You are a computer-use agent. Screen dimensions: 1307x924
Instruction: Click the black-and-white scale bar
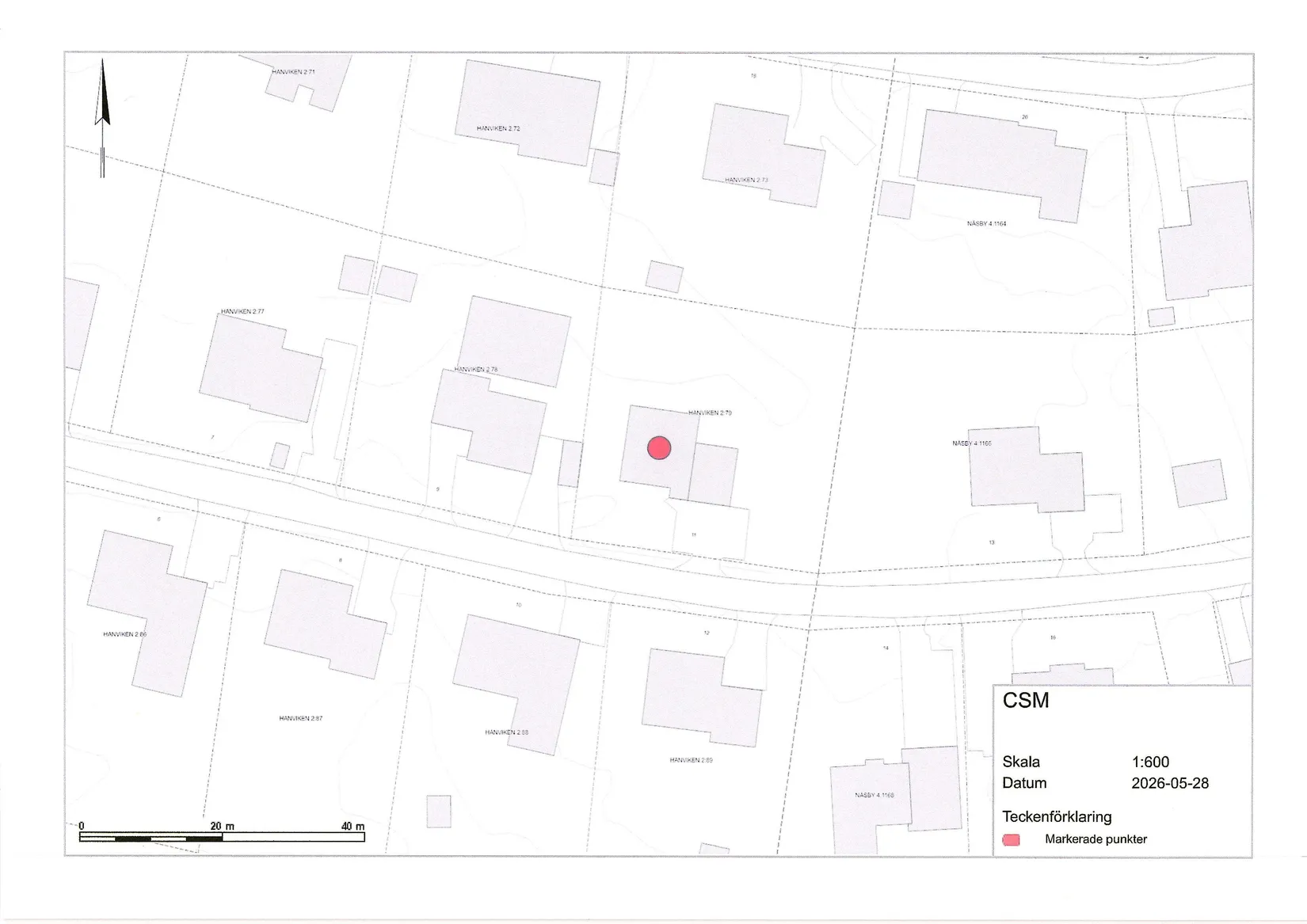[222, 837]
